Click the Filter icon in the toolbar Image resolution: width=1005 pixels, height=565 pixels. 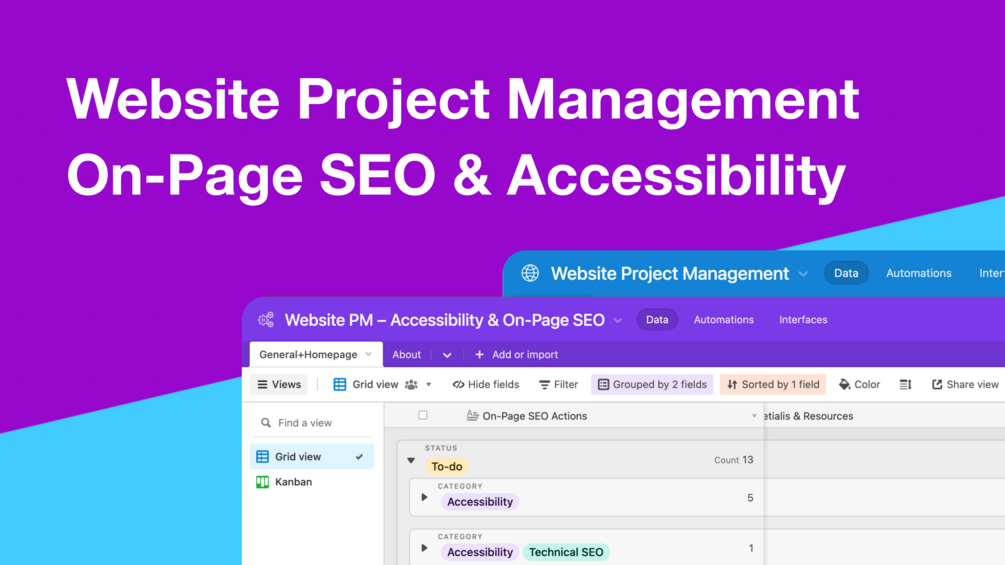pos(544,385)
